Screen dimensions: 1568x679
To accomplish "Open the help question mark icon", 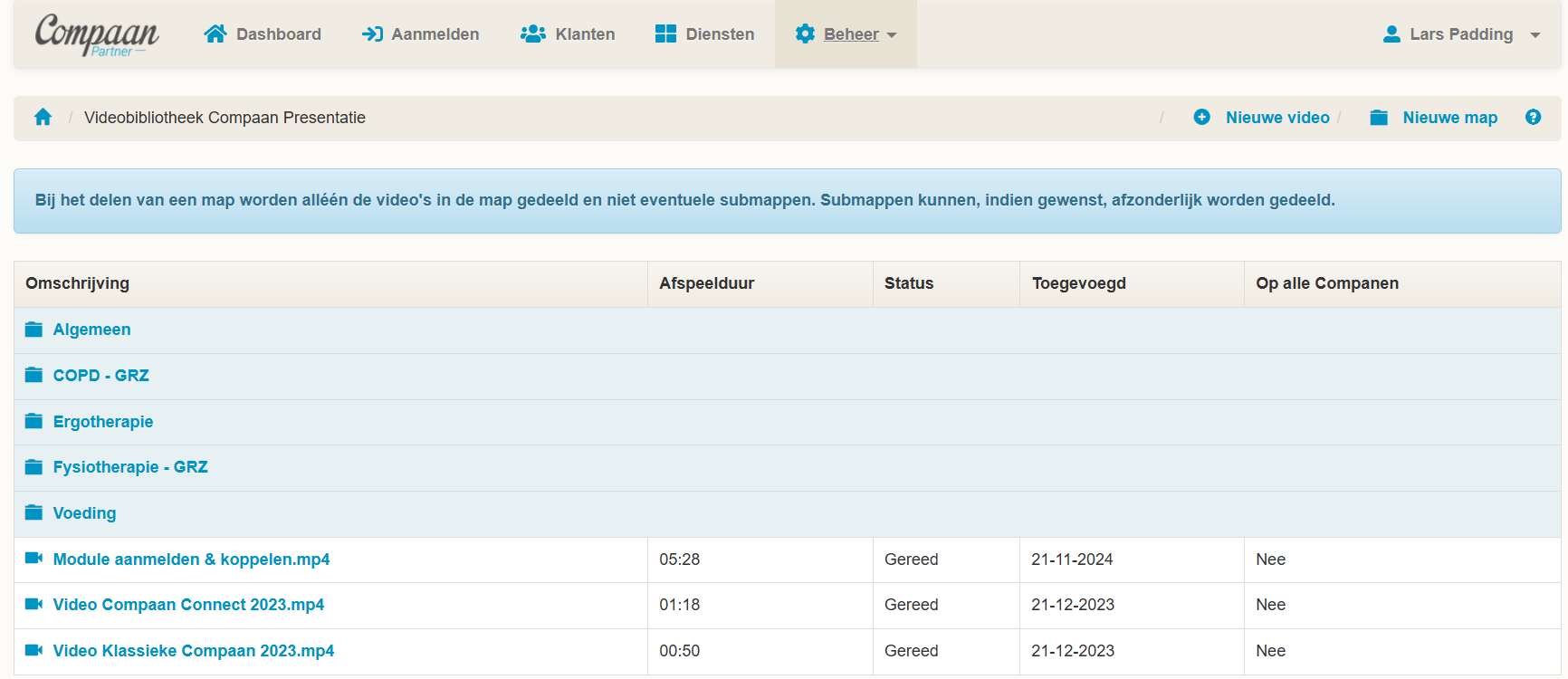I will pos(1533,117).
